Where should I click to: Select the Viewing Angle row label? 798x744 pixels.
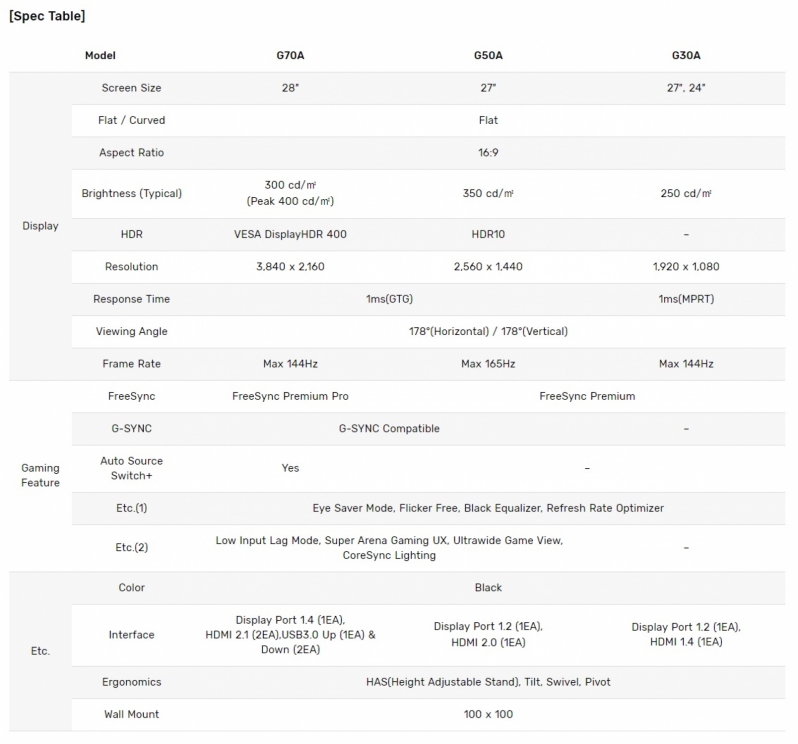click(x=131, y=331)
